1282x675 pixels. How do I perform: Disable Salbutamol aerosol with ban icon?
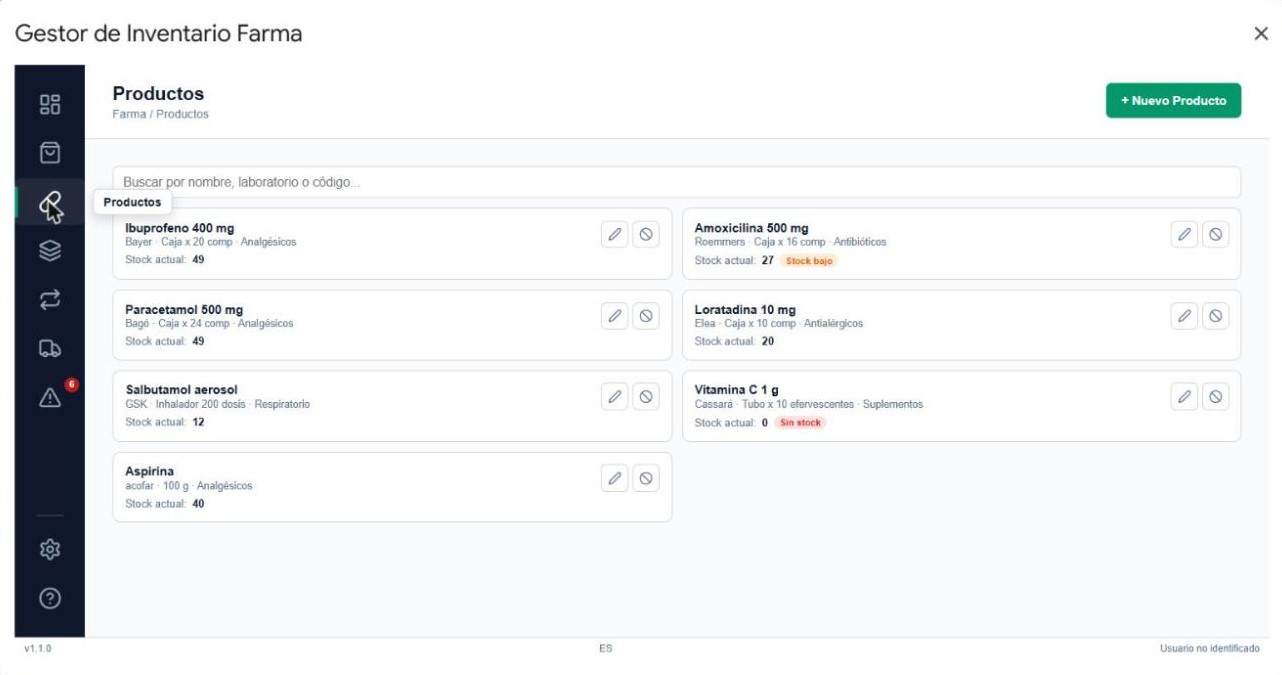tap(646, 397)
